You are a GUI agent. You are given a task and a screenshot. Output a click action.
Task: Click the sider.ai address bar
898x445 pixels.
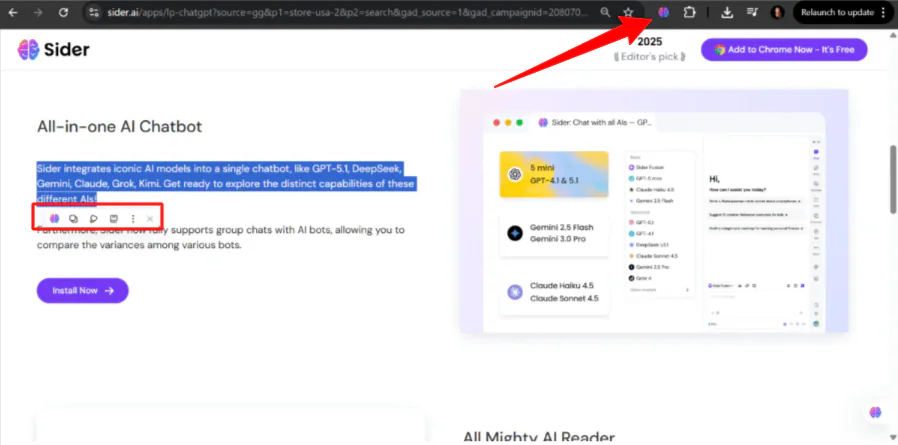pos(350,12)
